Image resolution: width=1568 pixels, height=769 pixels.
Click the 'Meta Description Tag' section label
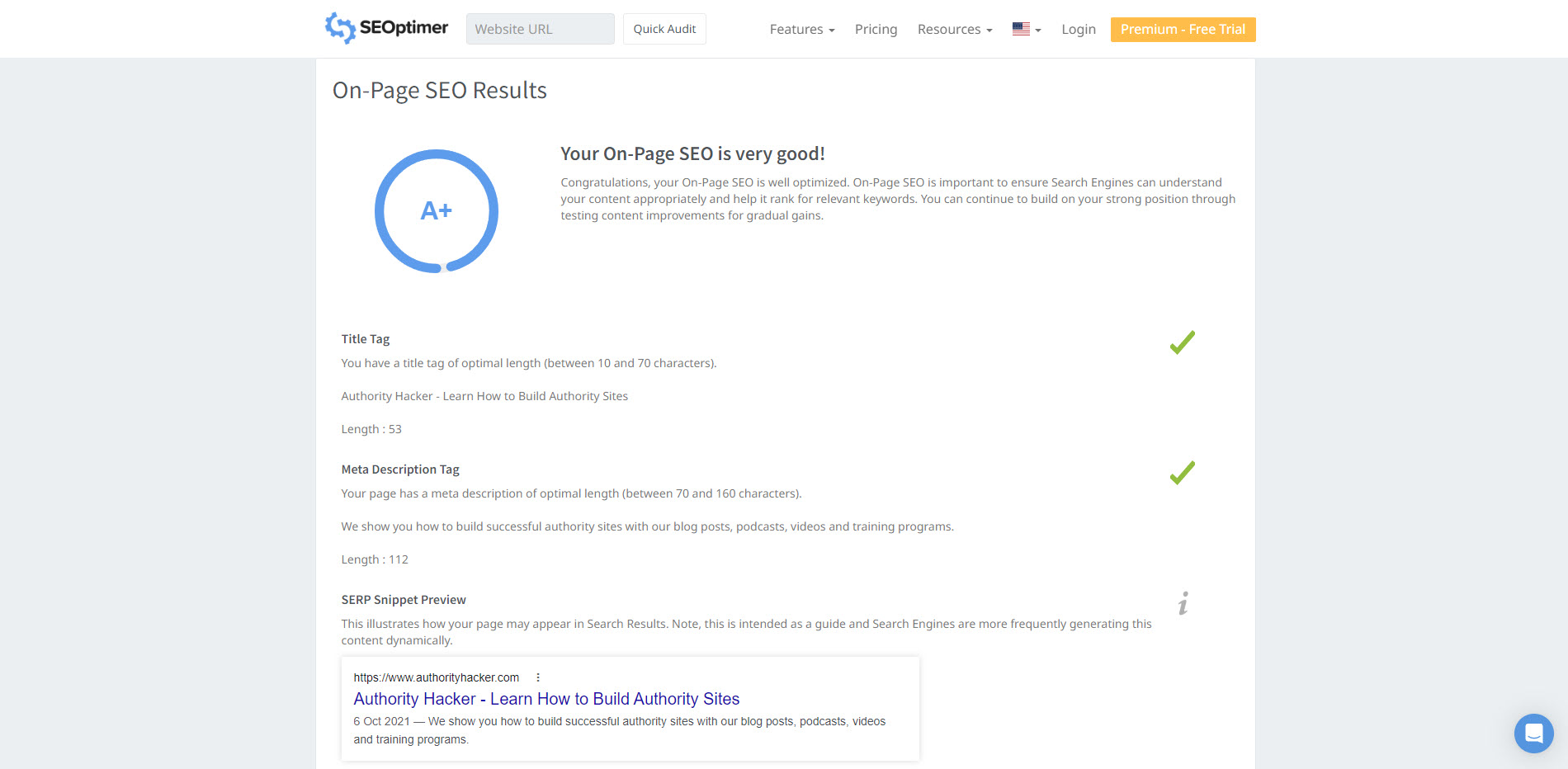[400, 469]
